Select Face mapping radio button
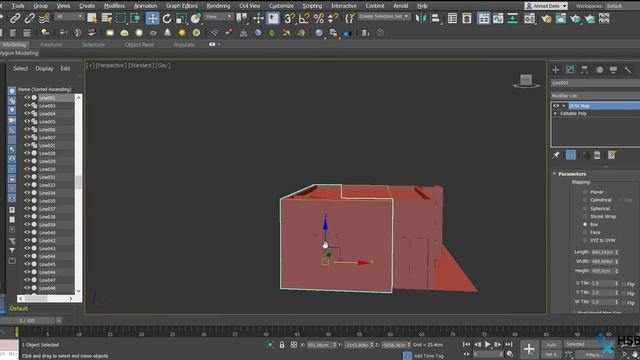This screenshot has height=360, width=640. click(x=585, y=232)
